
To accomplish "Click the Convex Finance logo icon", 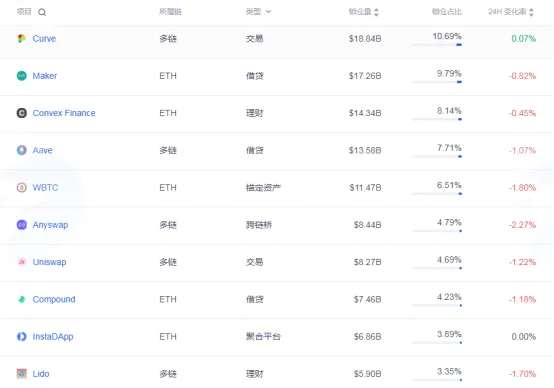I will click(22, 113).
